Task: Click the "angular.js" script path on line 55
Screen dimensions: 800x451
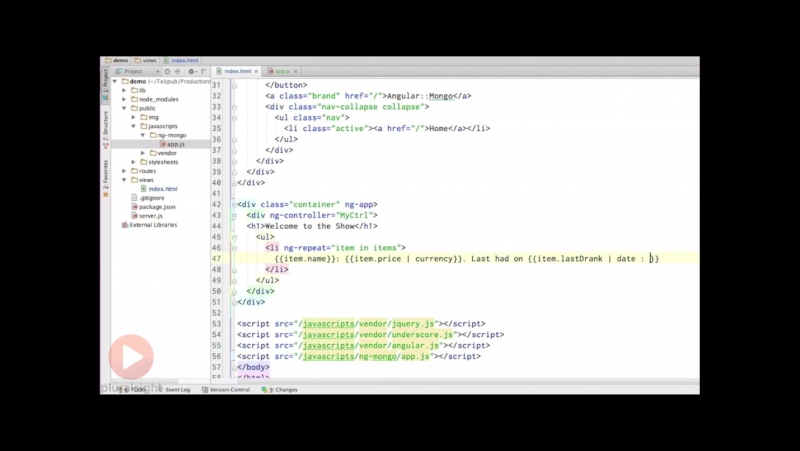Action: point(413,345)
